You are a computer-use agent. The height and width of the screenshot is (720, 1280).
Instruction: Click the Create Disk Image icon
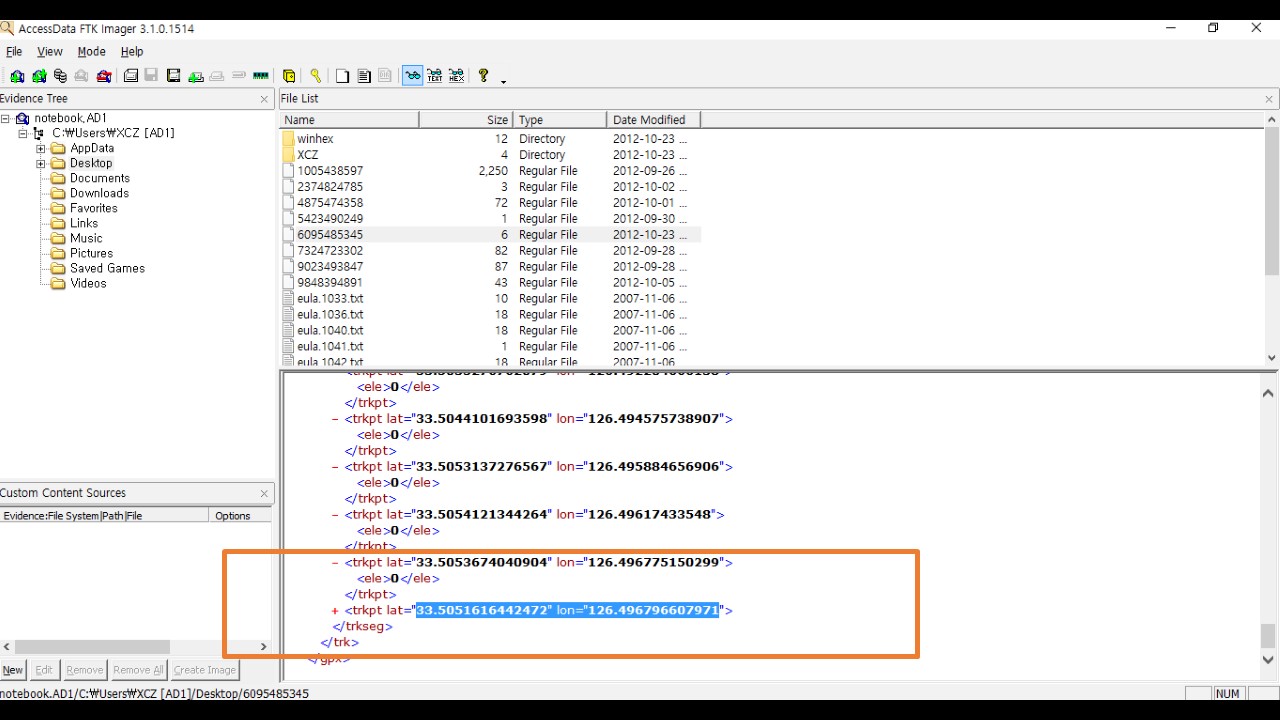point(131,76)
